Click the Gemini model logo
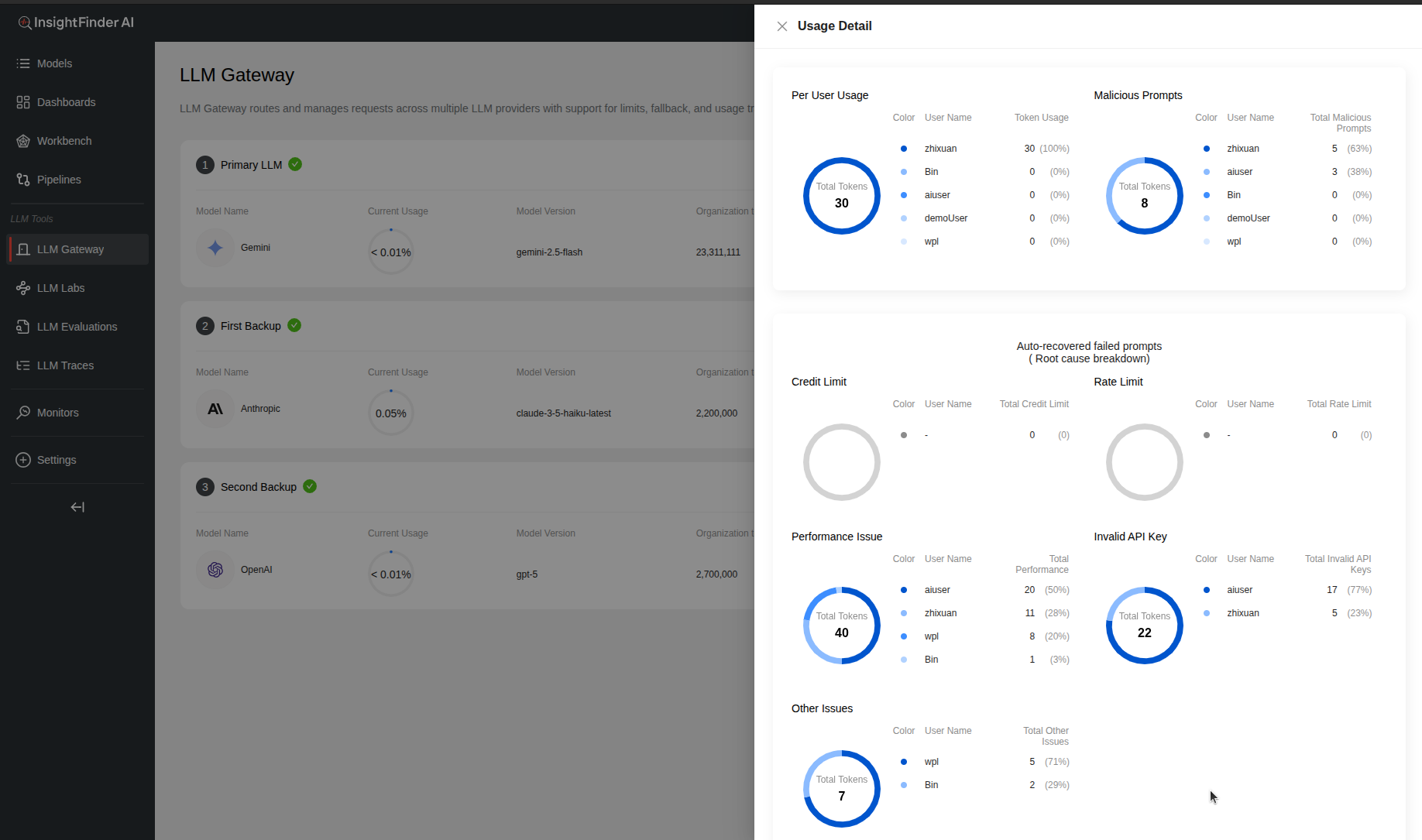Image resolution: width=1422 pixels, height=840 pixels. [215, 248]
